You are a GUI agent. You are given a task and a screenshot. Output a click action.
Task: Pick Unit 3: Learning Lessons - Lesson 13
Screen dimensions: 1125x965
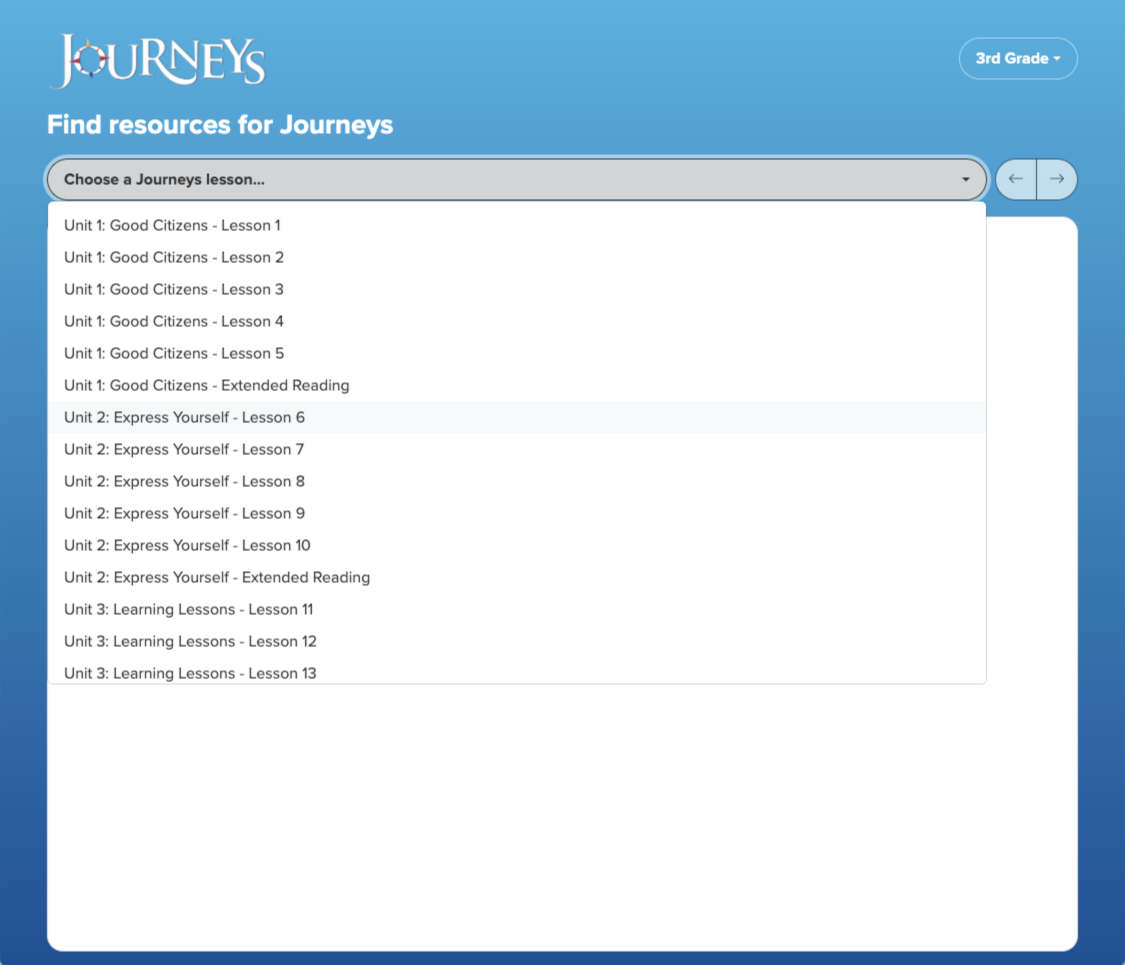tap(517, 672)
